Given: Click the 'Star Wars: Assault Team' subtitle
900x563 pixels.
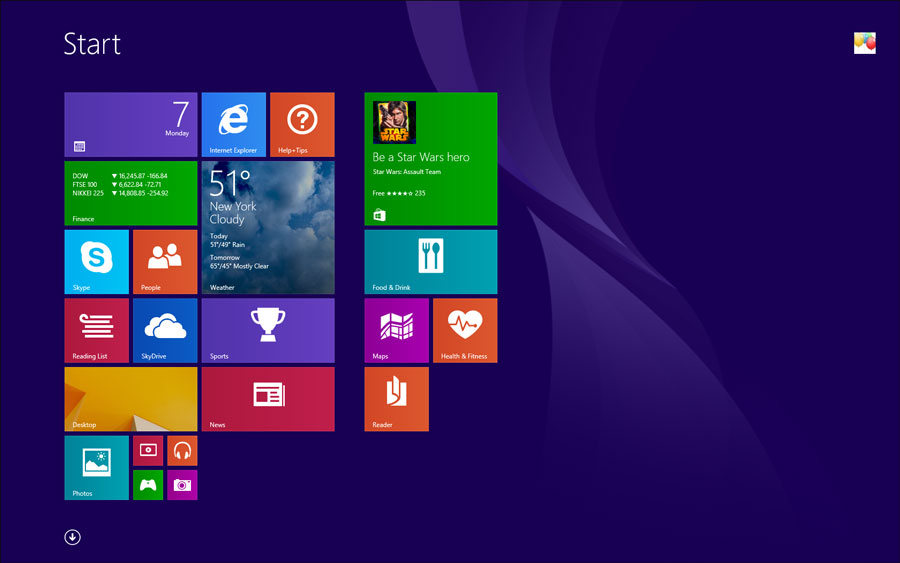Looking at the screenshot, I should pos(406,172).
